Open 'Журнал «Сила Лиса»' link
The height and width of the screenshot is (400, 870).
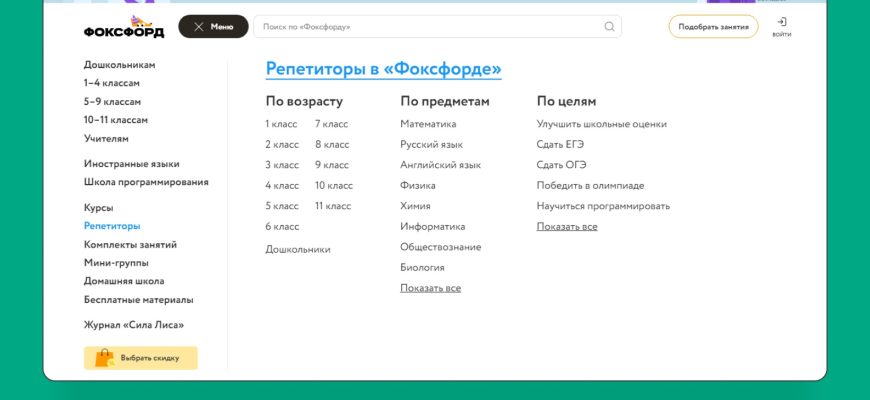coord(134,325)
